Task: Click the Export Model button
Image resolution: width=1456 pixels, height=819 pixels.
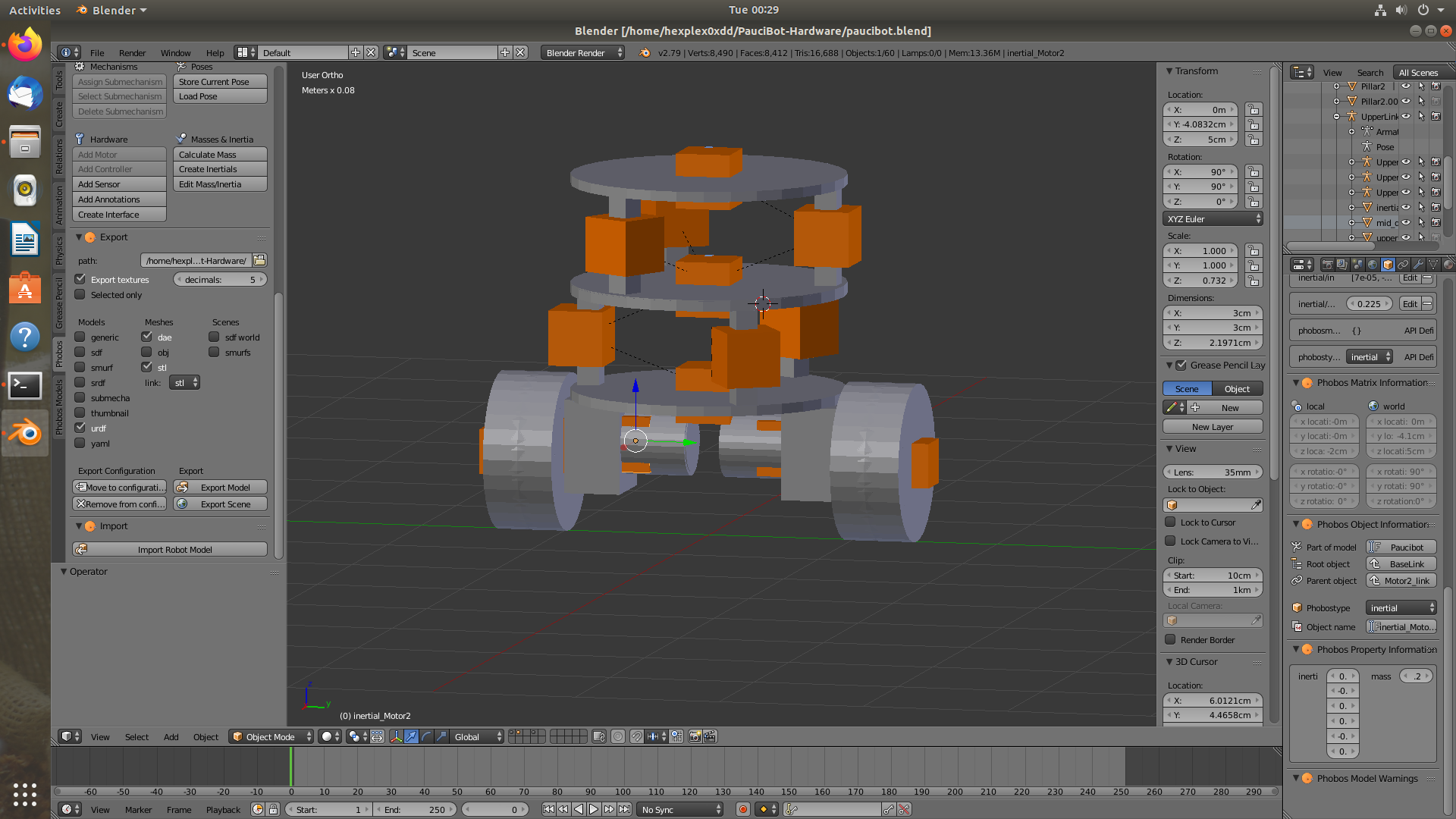Action: [220, 488]
